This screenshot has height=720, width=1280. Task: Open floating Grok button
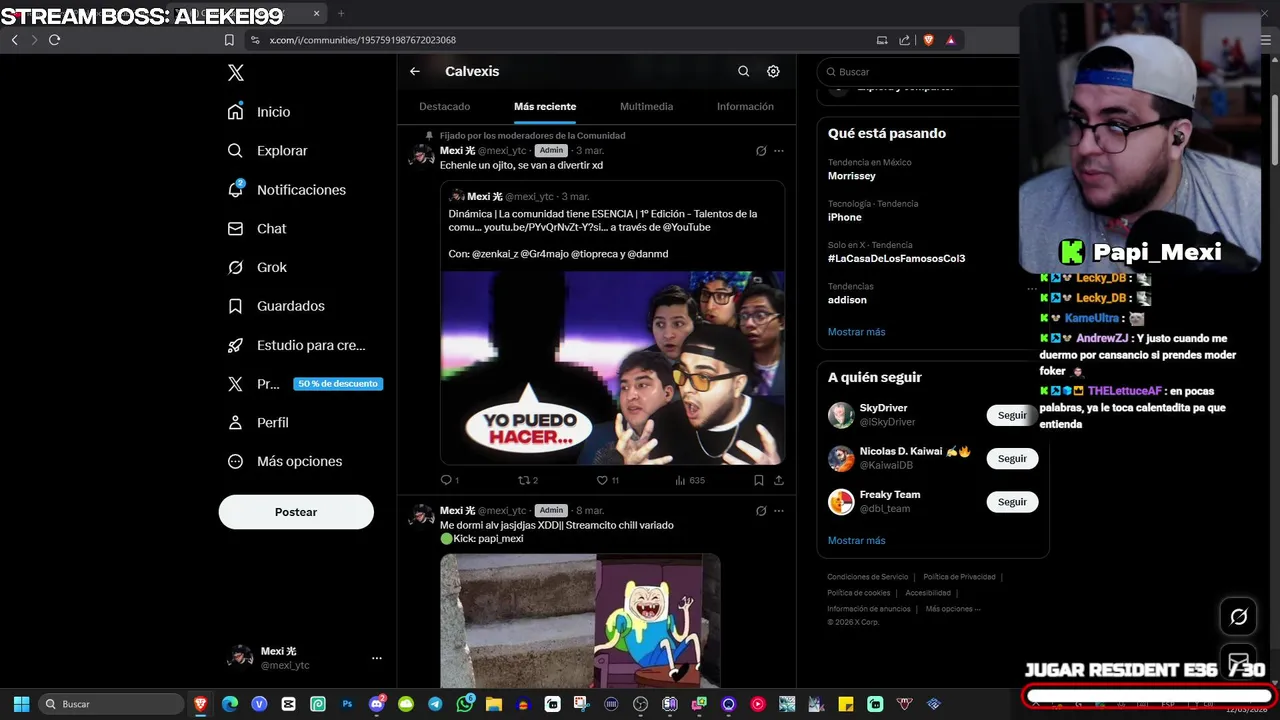tap(1238, 617)
